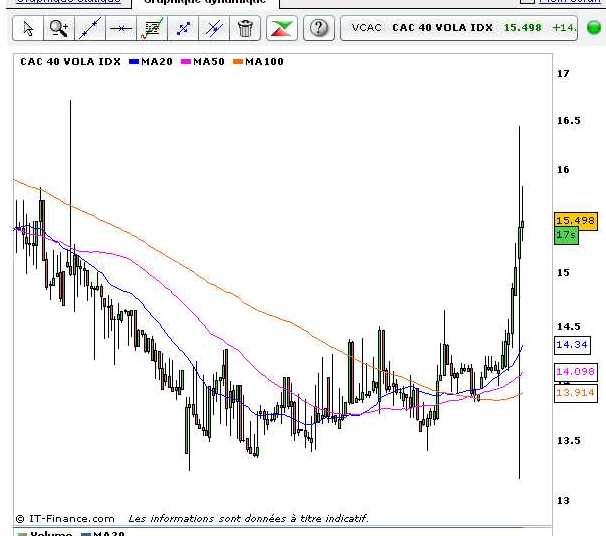Open help with the question mark button
The width and height of the screenshot is (606, 536).
[x=319, y=28]
